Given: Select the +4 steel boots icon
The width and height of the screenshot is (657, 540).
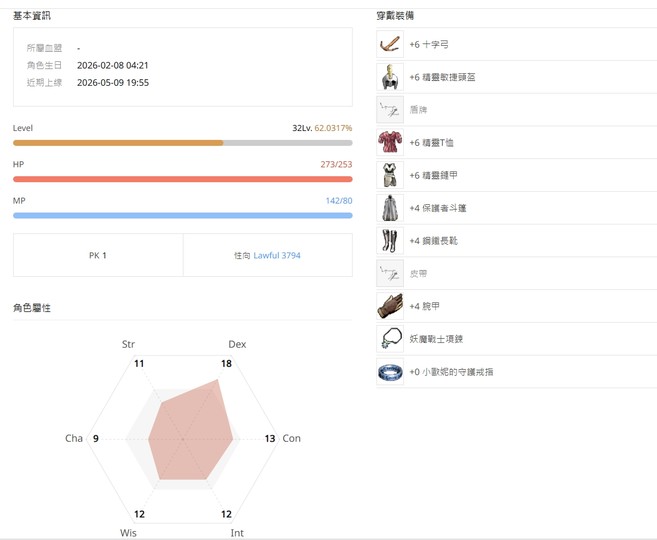Looking at the screenshot, I should [x=390, y=240].
